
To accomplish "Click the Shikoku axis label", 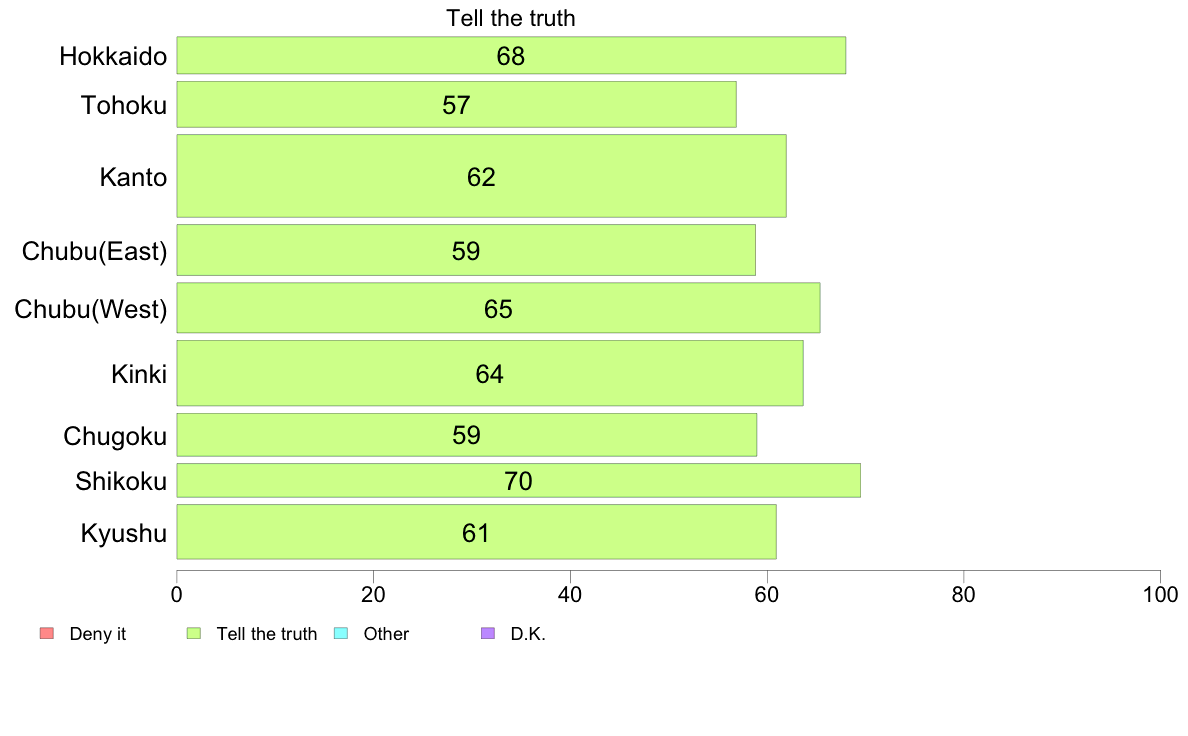I will [121, 481].
